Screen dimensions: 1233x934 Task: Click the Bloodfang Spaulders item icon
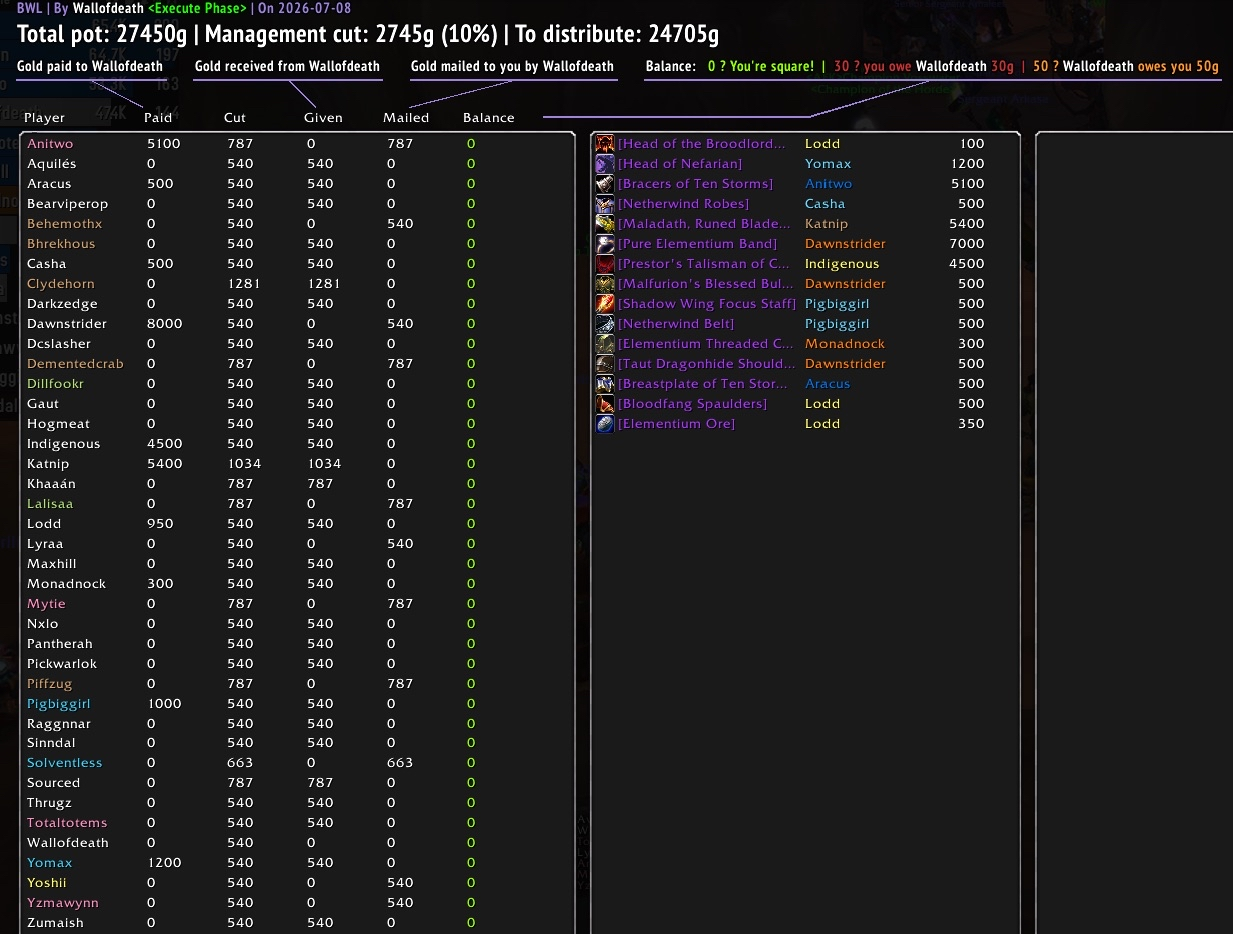(x=605, y=404)
